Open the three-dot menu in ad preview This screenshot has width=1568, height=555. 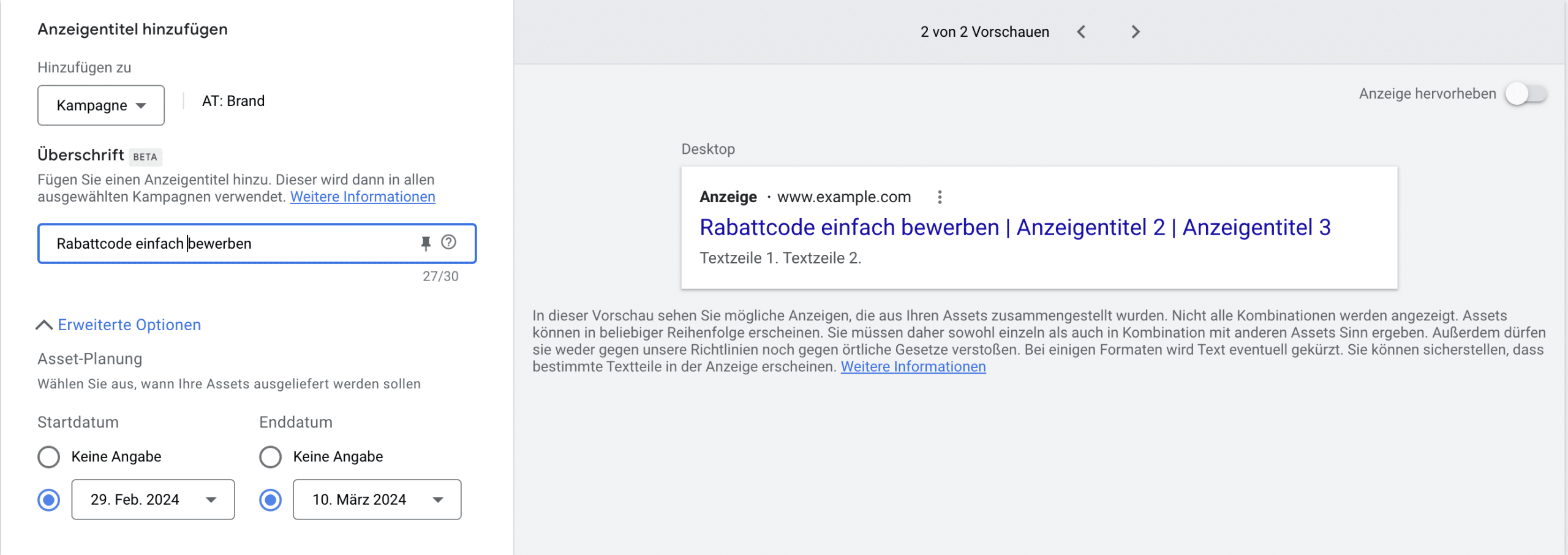point(940,197)
